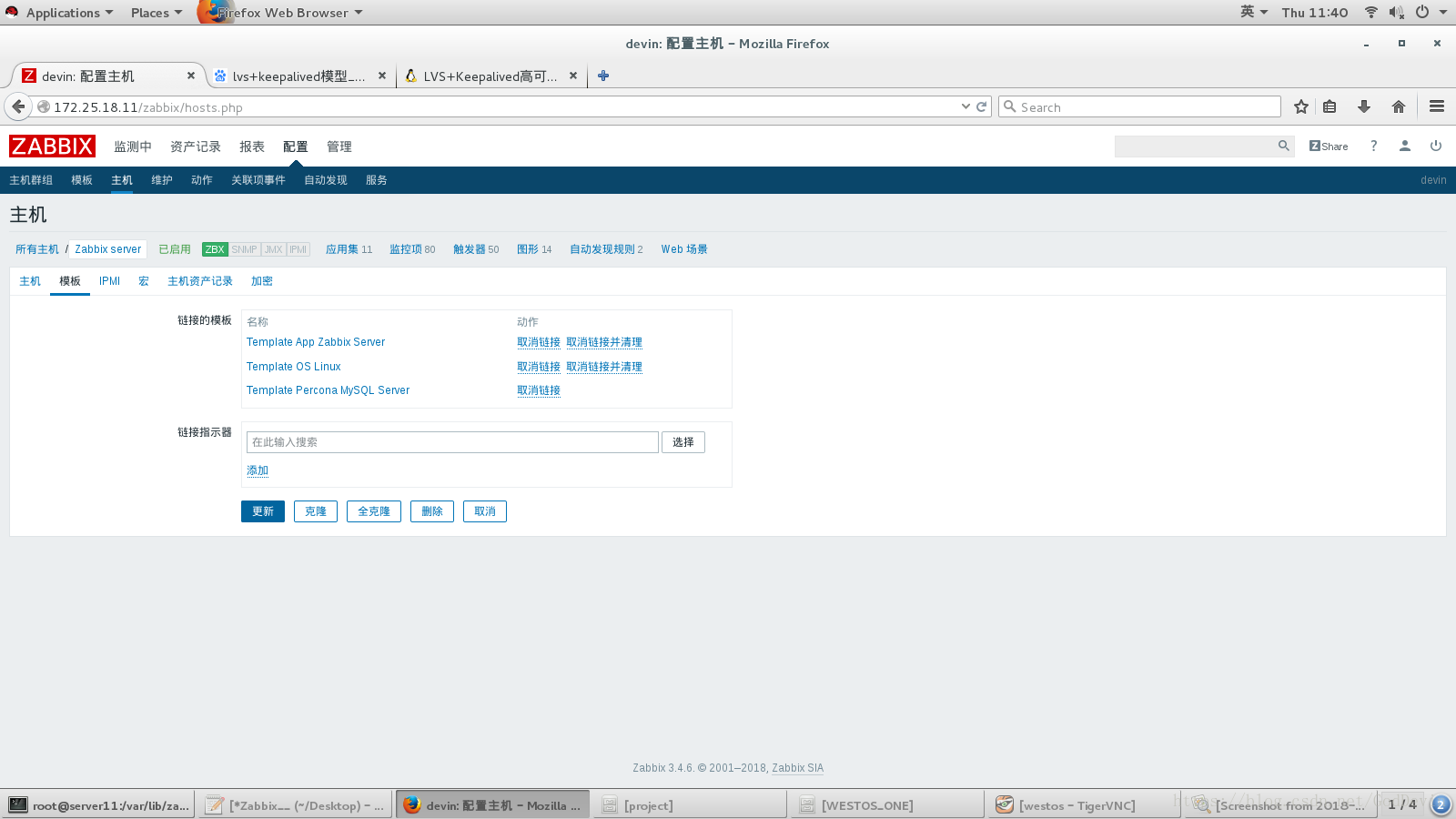Image resolution: width=1456 pixels, height=819 pixels.
Task: Open the 英 input method menu
Action: click(1254, 12)
